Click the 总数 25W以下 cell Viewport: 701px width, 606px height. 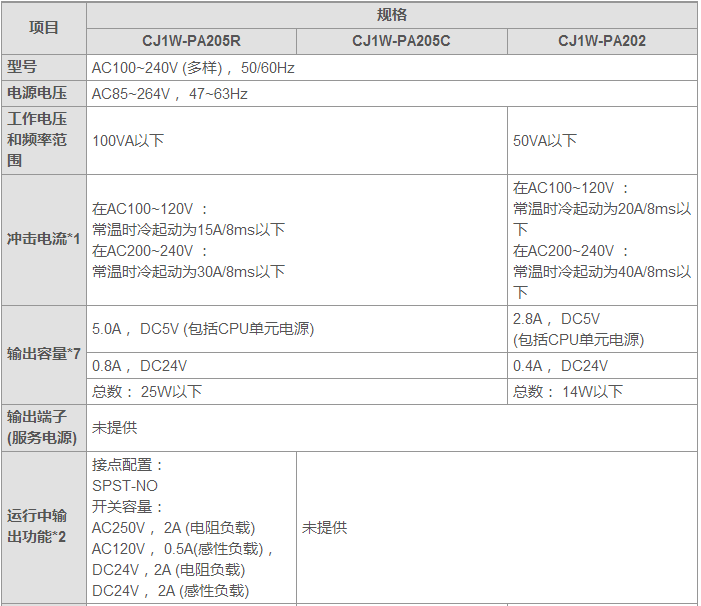pyautogui.click(x=147, y=392)
